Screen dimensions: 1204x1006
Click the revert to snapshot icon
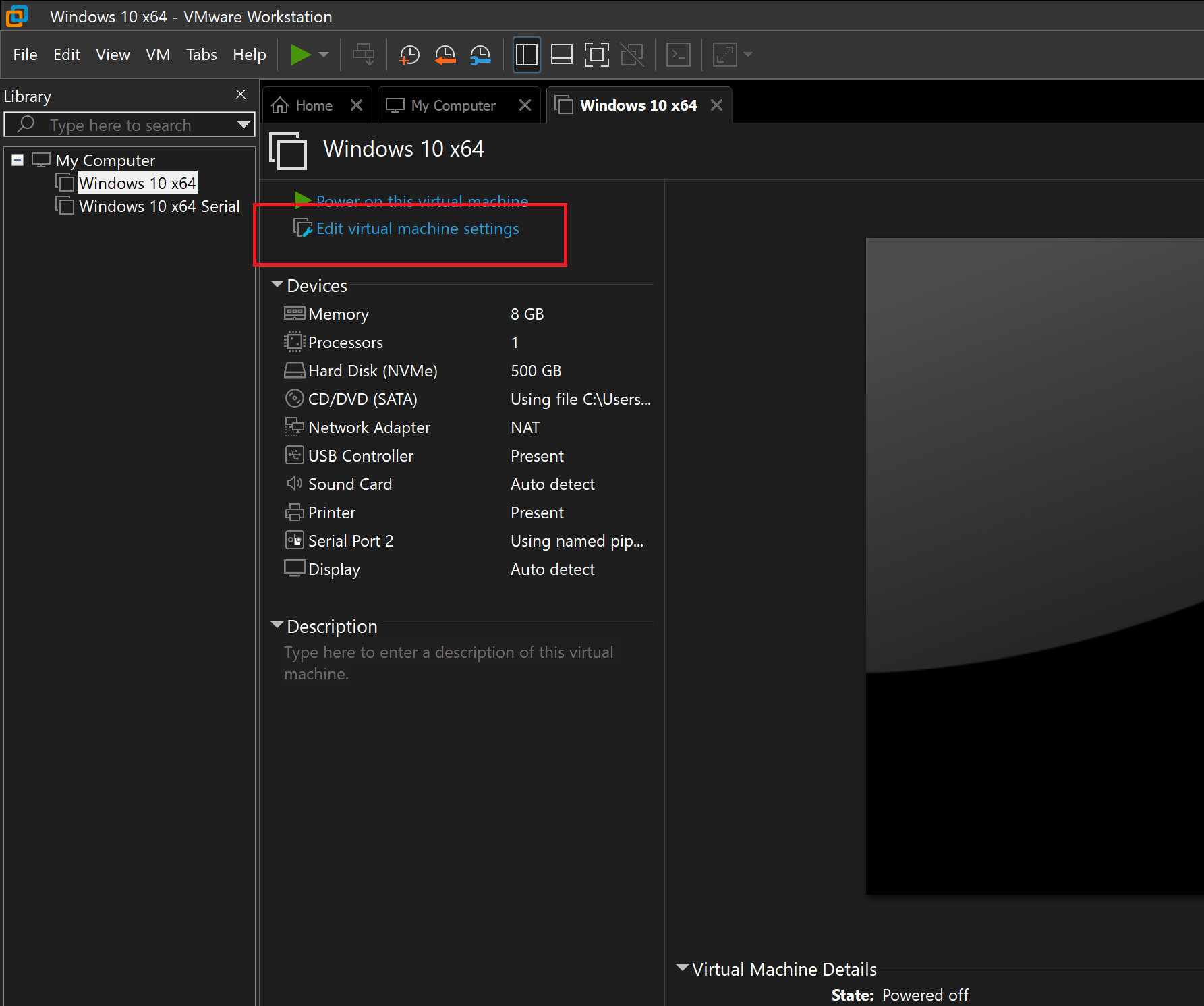pyautogui.click(x=445, y=55)
